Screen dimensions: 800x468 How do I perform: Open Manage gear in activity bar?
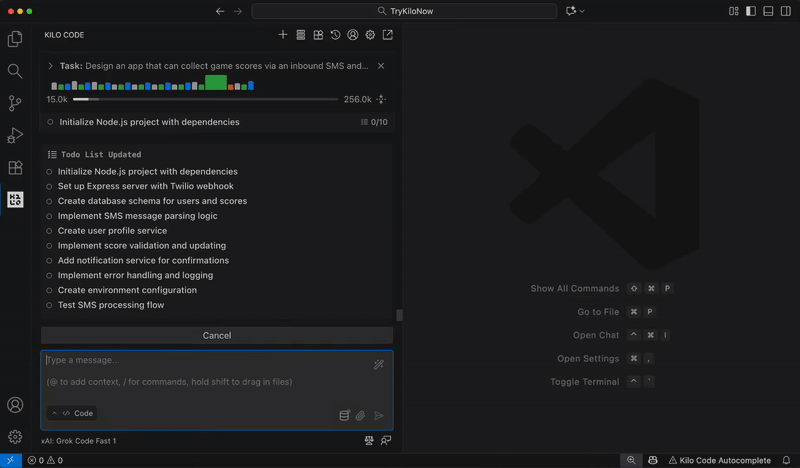tap(15, 437)
